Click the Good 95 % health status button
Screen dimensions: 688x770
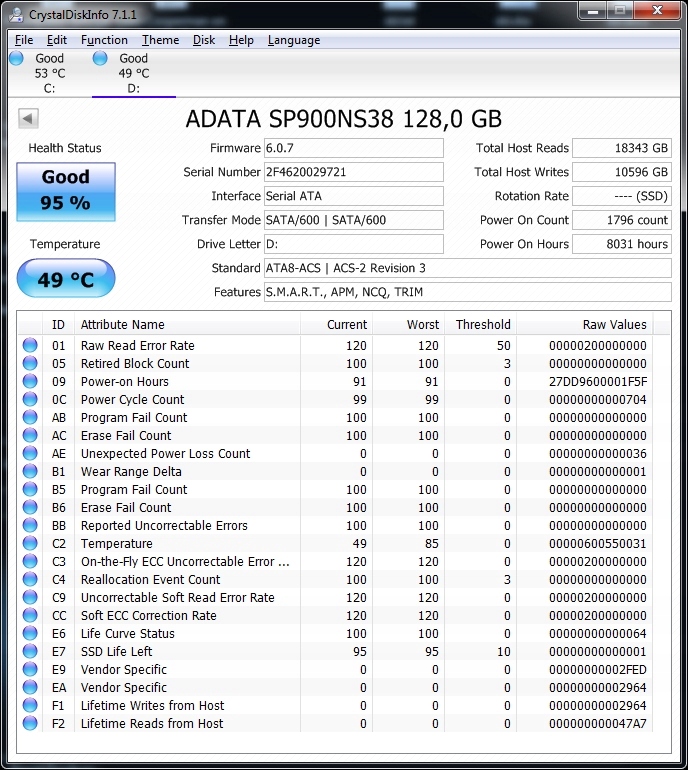[x=66, y=192]
